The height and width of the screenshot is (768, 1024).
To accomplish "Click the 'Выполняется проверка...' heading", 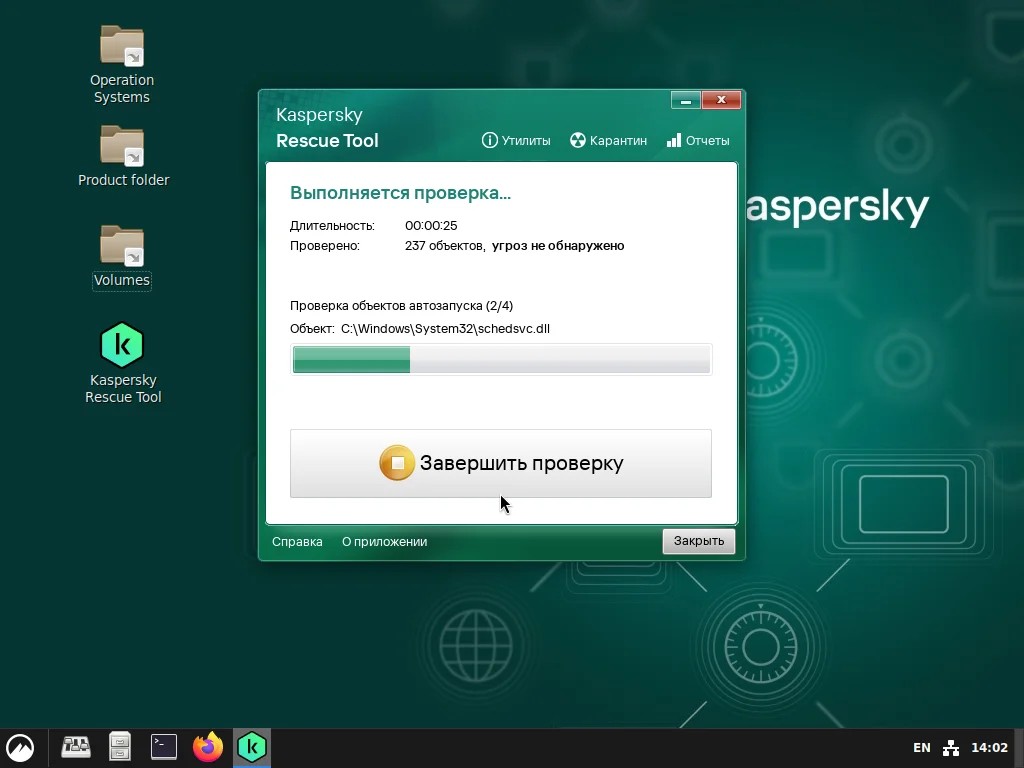I will coord(400,193).
